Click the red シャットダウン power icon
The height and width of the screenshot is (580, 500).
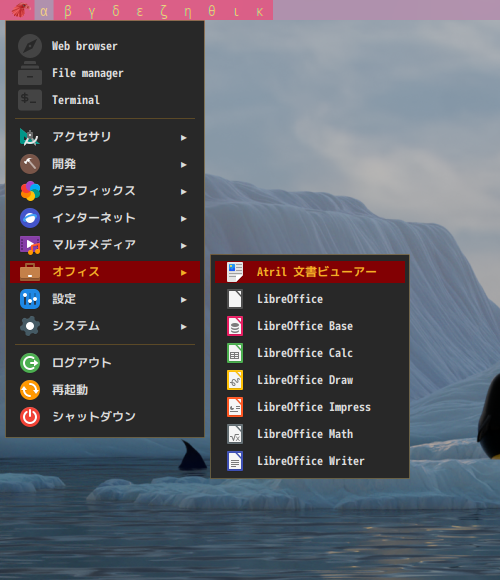click(x=30, y=417)
